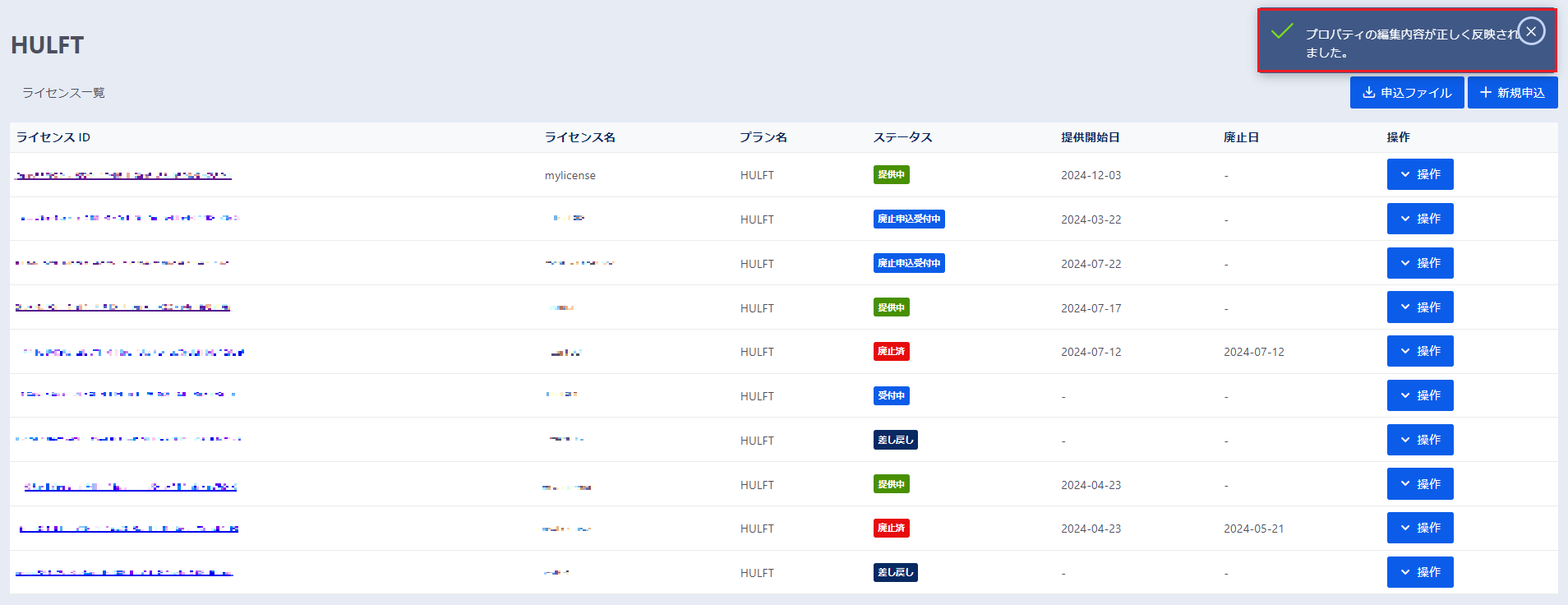Viewport: 1568px width, 605px height.
Task: Click the ステータス column header
Action: [902, 137]
